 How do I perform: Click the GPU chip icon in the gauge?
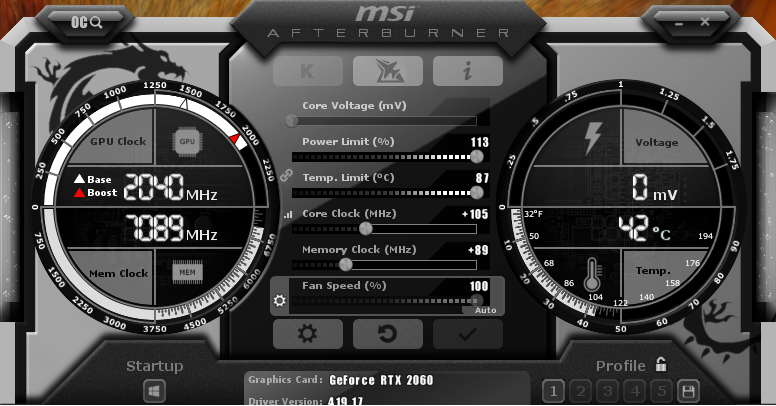tap(187, 142)
